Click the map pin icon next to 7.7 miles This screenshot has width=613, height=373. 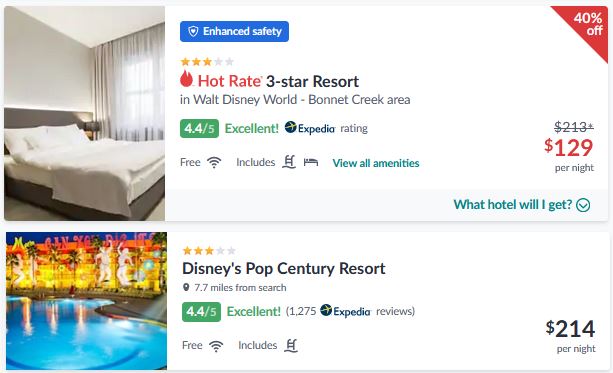tap(186, 287)
